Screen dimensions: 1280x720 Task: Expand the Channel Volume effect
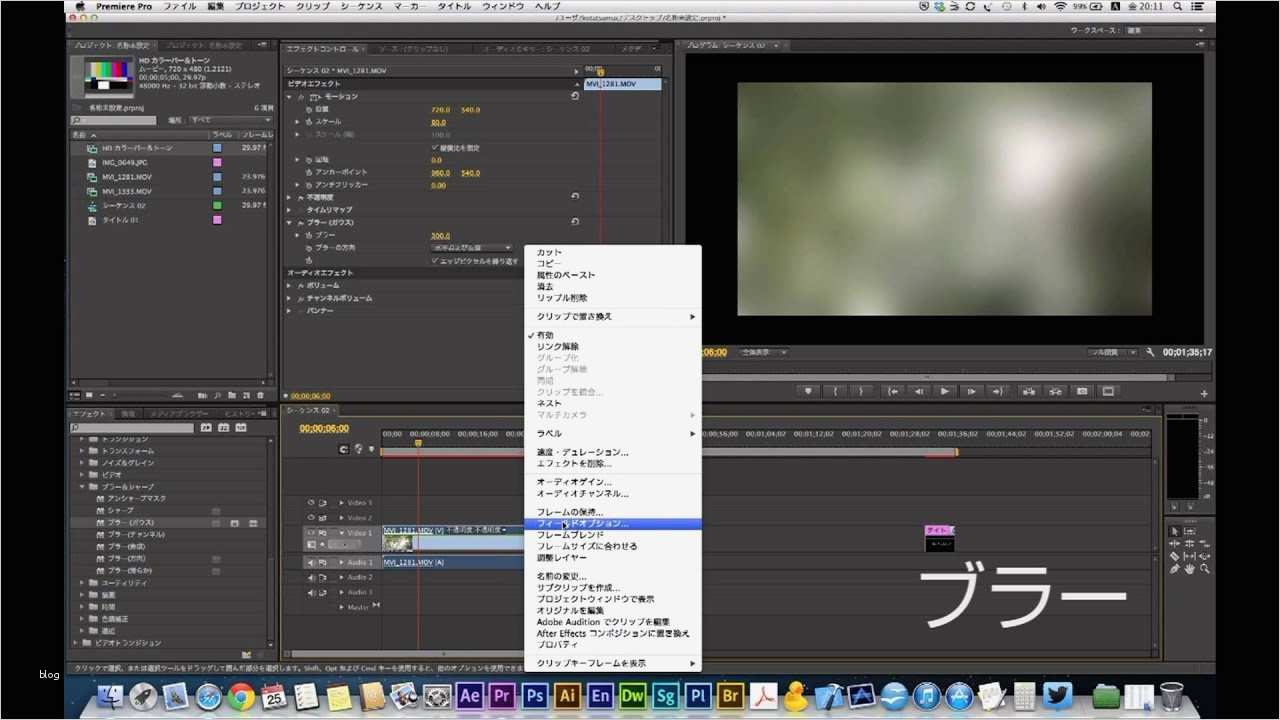point(290,298)
